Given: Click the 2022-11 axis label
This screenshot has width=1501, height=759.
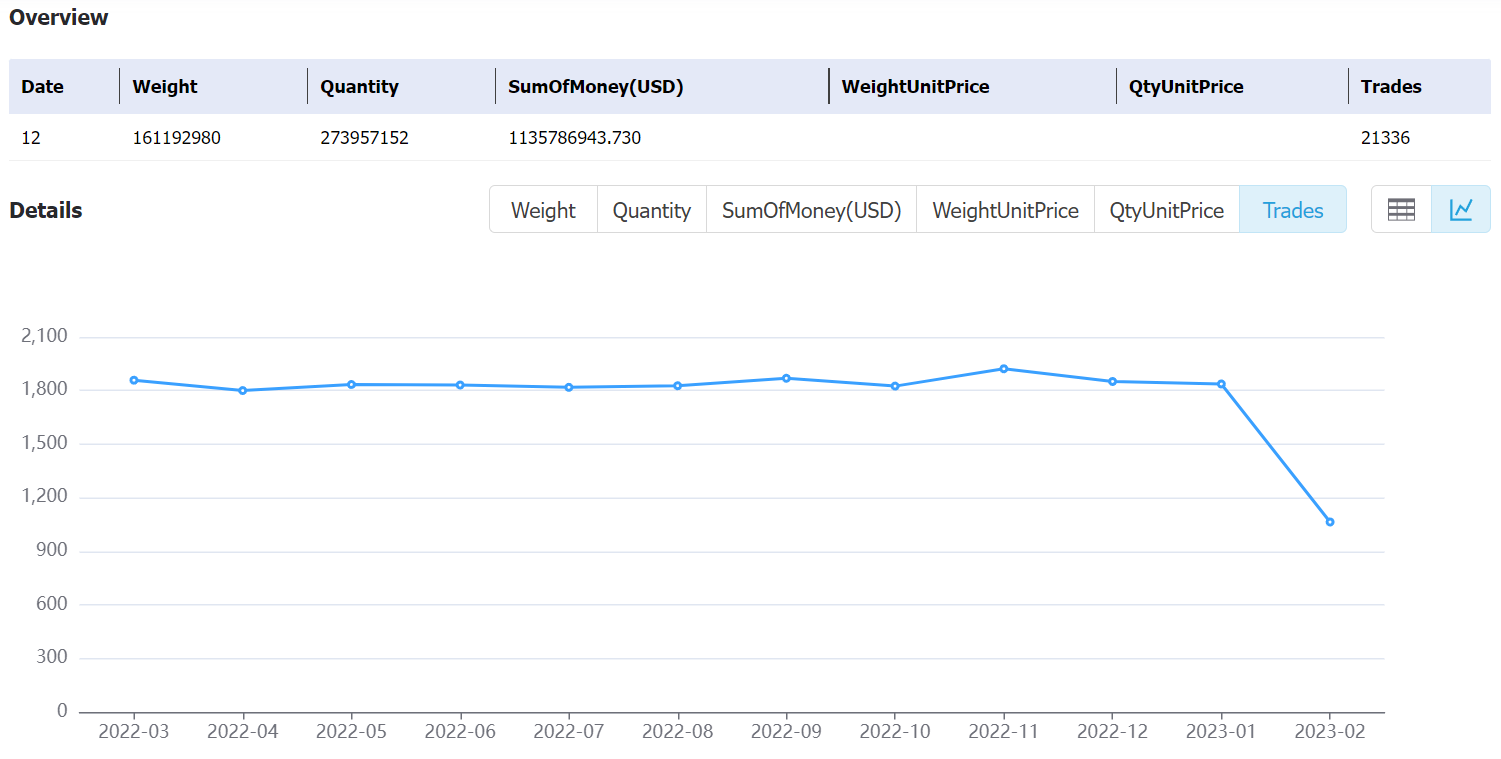Looking at the screenshot, I should pyautogui.click(x=1004, y=731).
